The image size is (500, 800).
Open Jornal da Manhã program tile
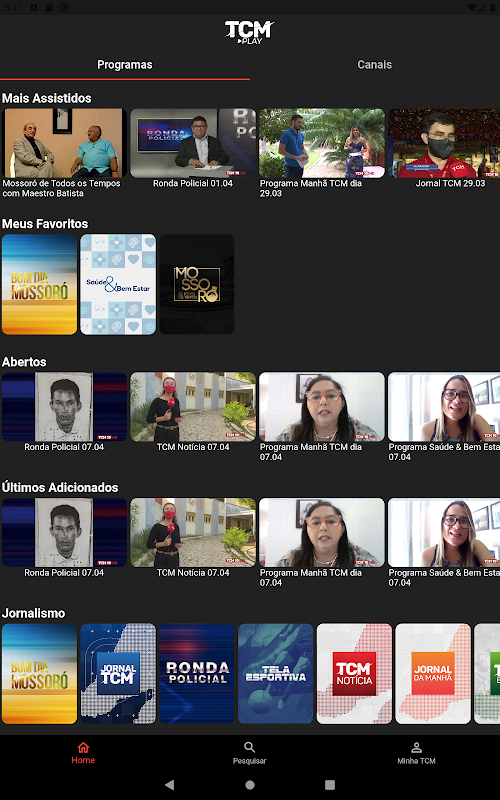(x=433, y=673)
